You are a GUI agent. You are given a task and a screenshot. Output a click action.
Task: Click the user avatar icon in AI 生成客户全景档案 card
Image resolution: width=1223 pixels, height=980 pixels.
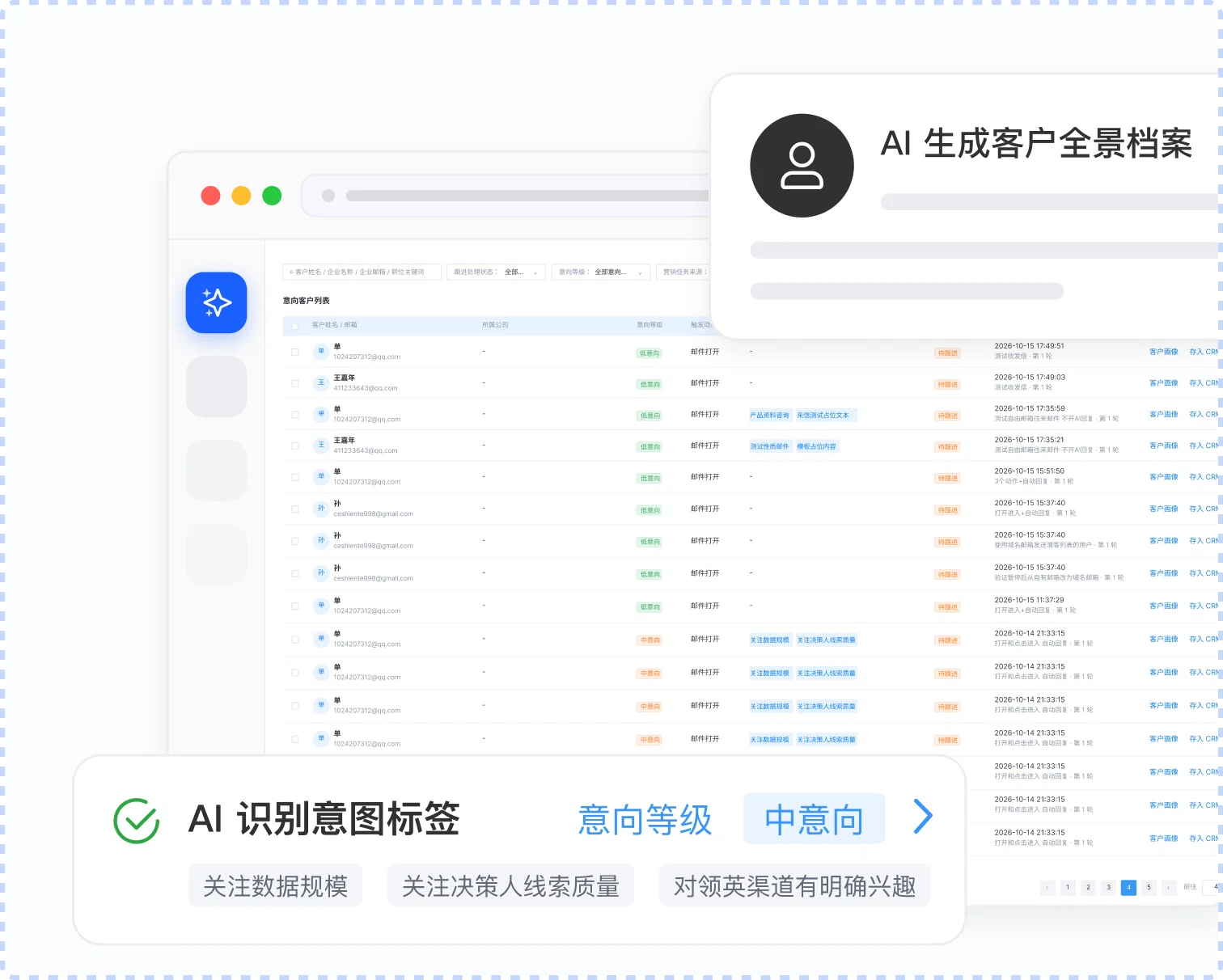[802, 166]
